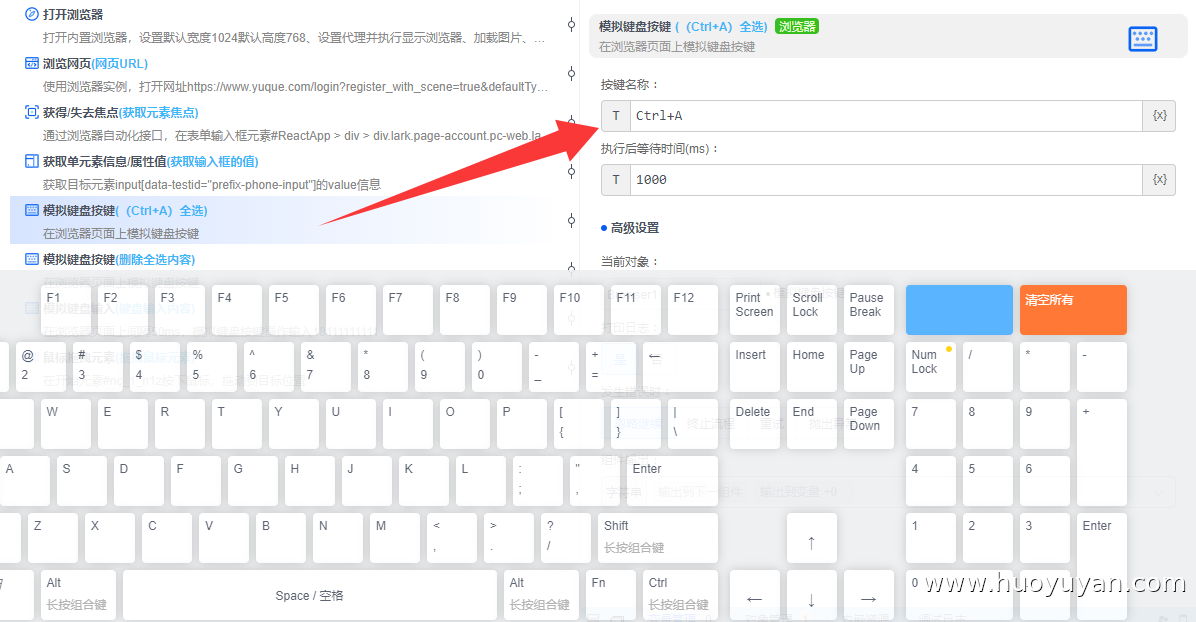The width and height of the screenshot is (1196, 622).
Task: Click the letter M key
Action: click(x=394, y=538)
